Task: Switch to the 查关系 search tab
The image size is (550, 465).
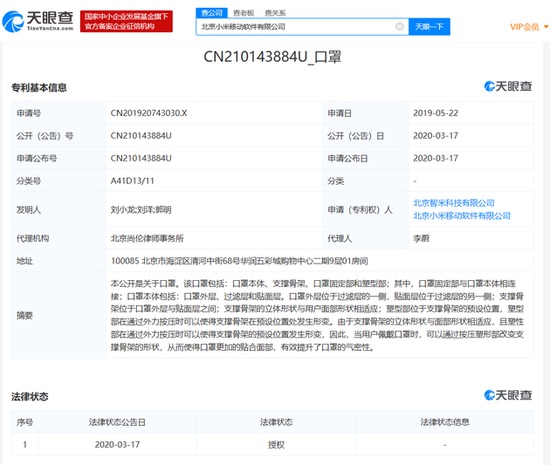Action: pos(275,13)
